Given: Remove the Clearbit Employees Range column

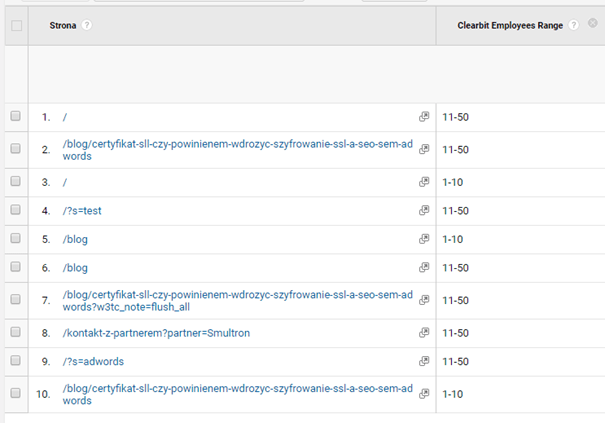Looking at the screenshot, I should [x=592, y=24].
